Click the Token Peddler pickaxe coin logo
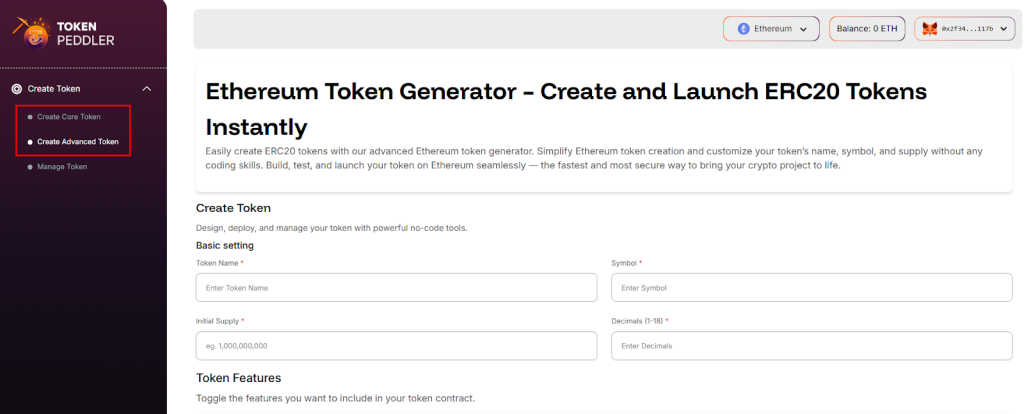 pyautogui.click(x=32, y=34)
